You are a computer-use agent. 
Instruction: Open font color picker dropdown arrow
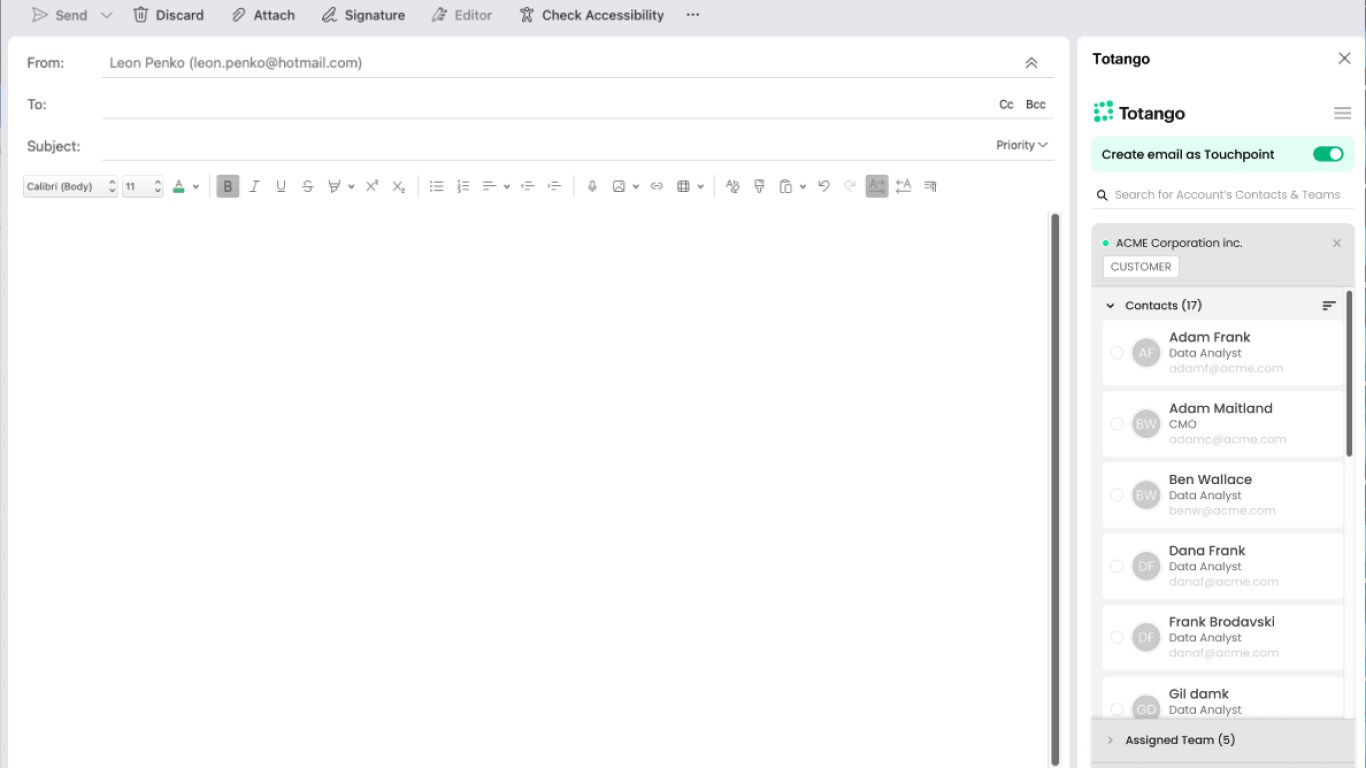pos(196,187)
